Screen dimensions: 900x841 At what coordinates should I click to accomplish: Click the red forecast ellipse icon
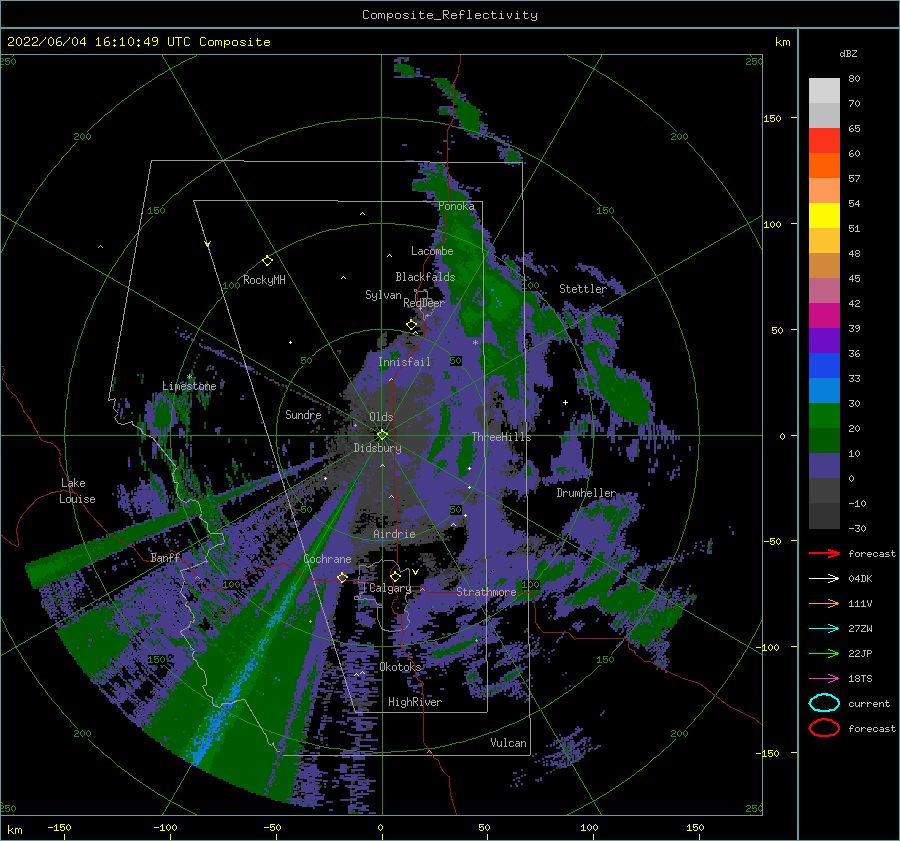point(824,728)
